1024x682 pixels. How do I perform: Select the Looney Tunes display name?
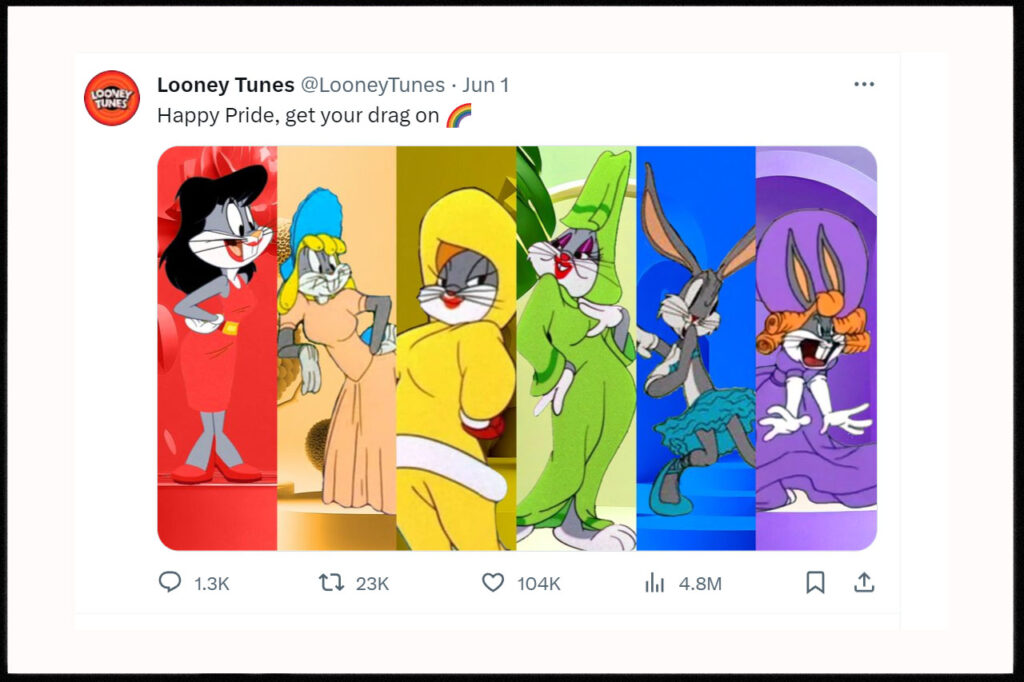(226, 85)
